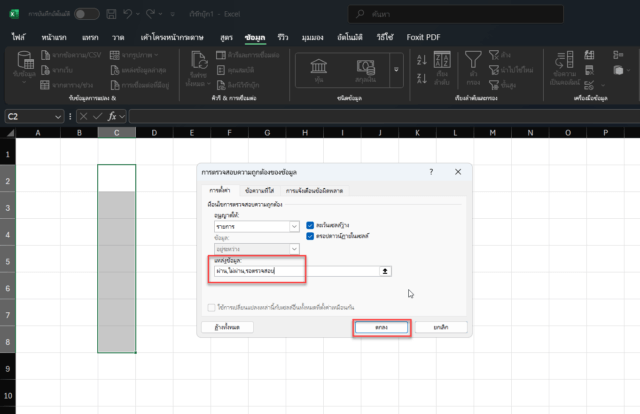Click the Properties icon in connections group

click(x=221, y=70)
